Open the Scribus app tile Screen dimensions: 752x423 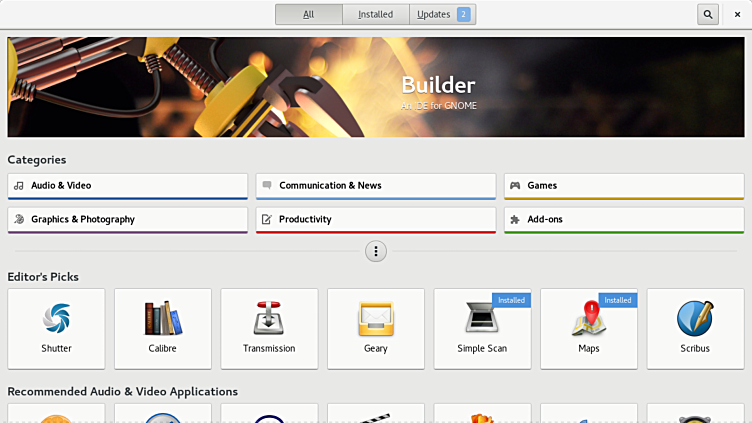695,329
